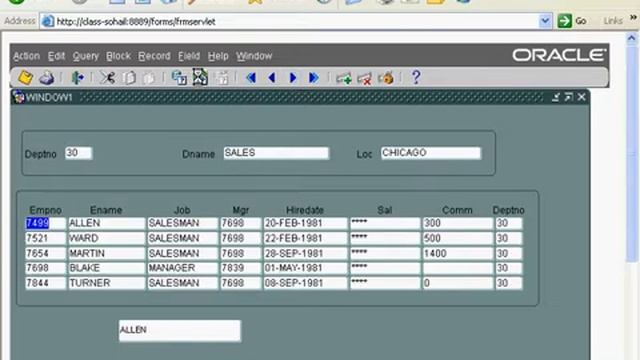Click the page icon in address bar
The image size is (640, 360).
[48, 21]
